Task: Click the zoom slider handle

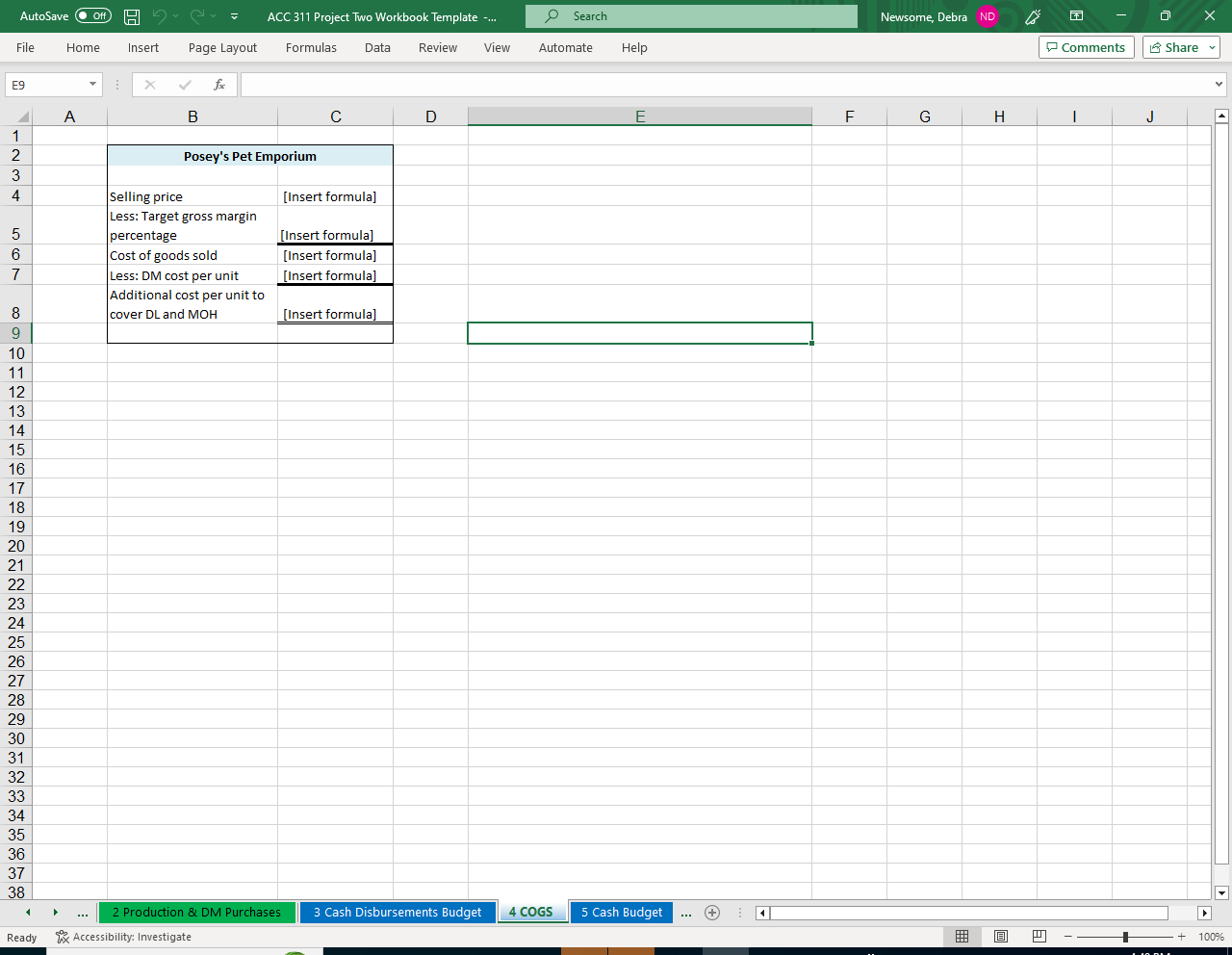Action: click(1125, 937)
